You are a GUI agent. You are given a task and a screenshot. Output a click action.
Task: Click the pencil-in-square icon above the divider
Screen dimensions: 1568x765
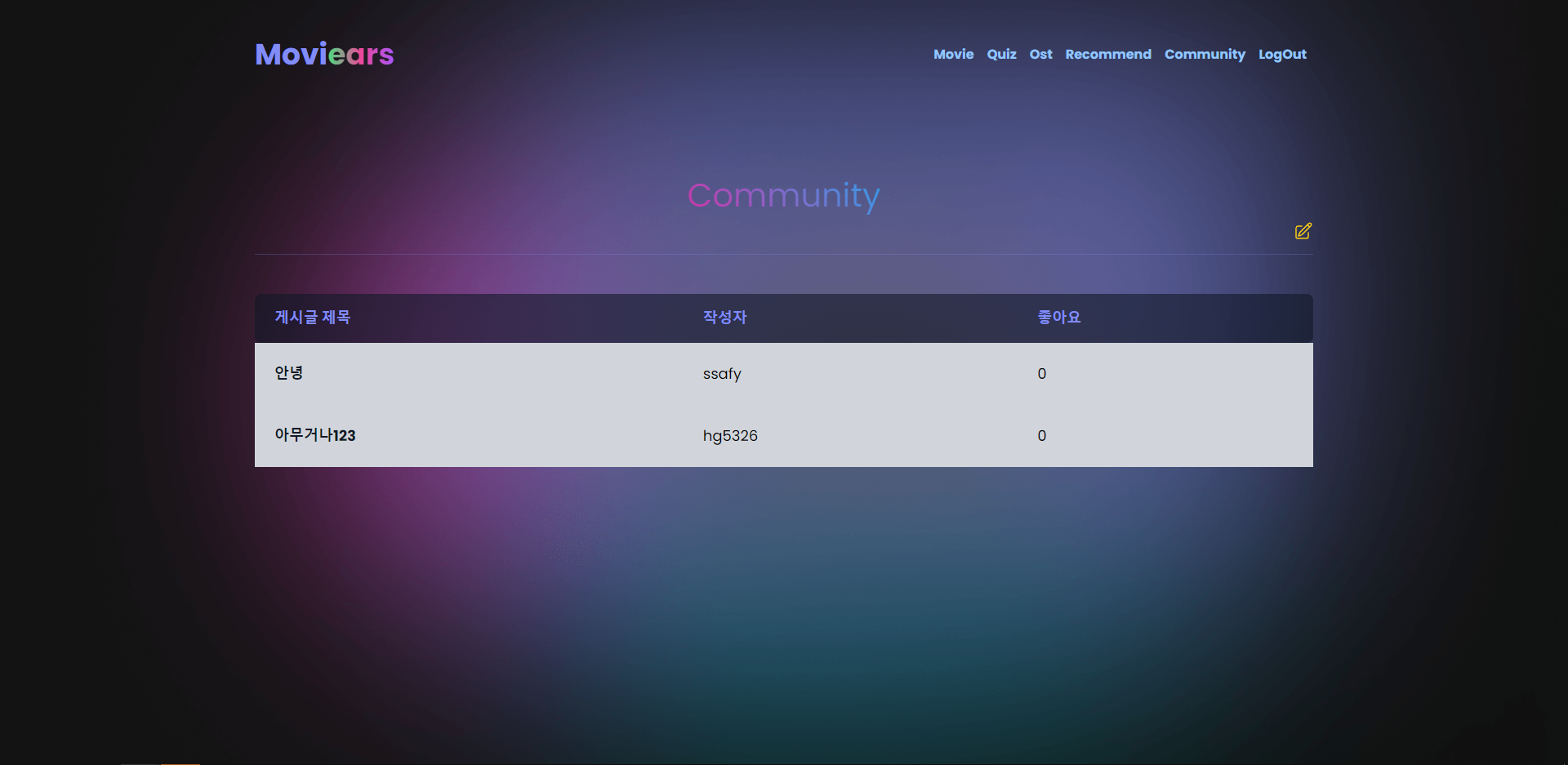pyautogui.click(x=1303, y=231)
